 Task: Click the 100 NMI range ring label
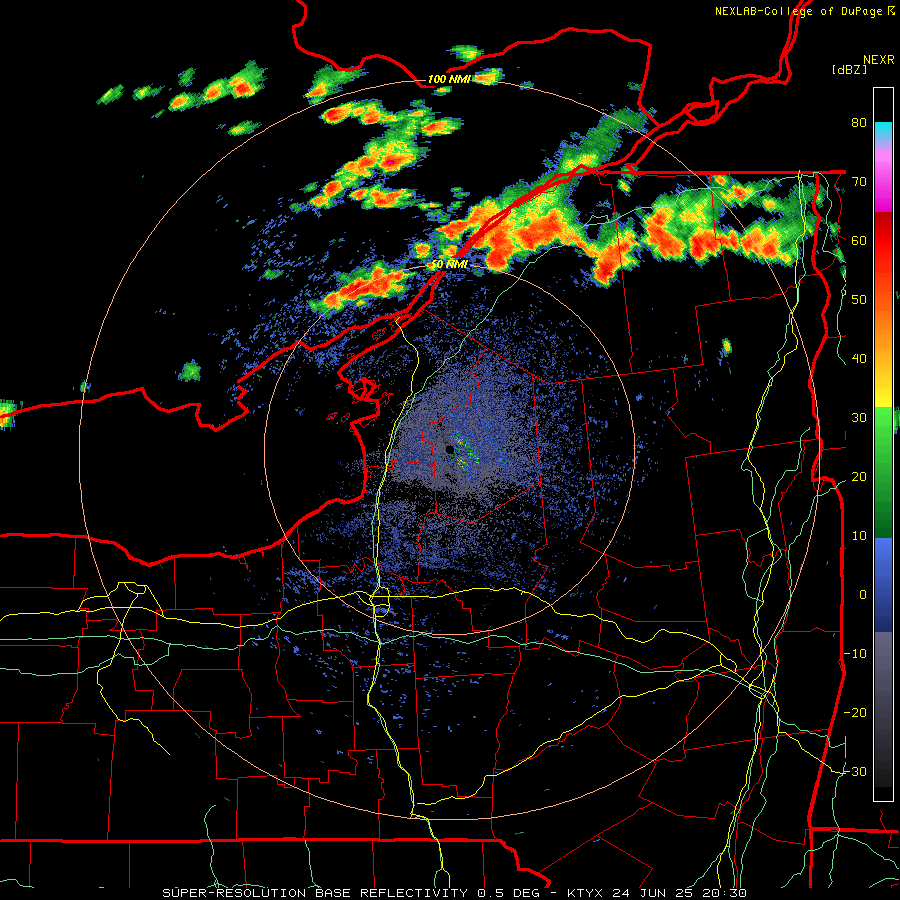pos(448,79)
